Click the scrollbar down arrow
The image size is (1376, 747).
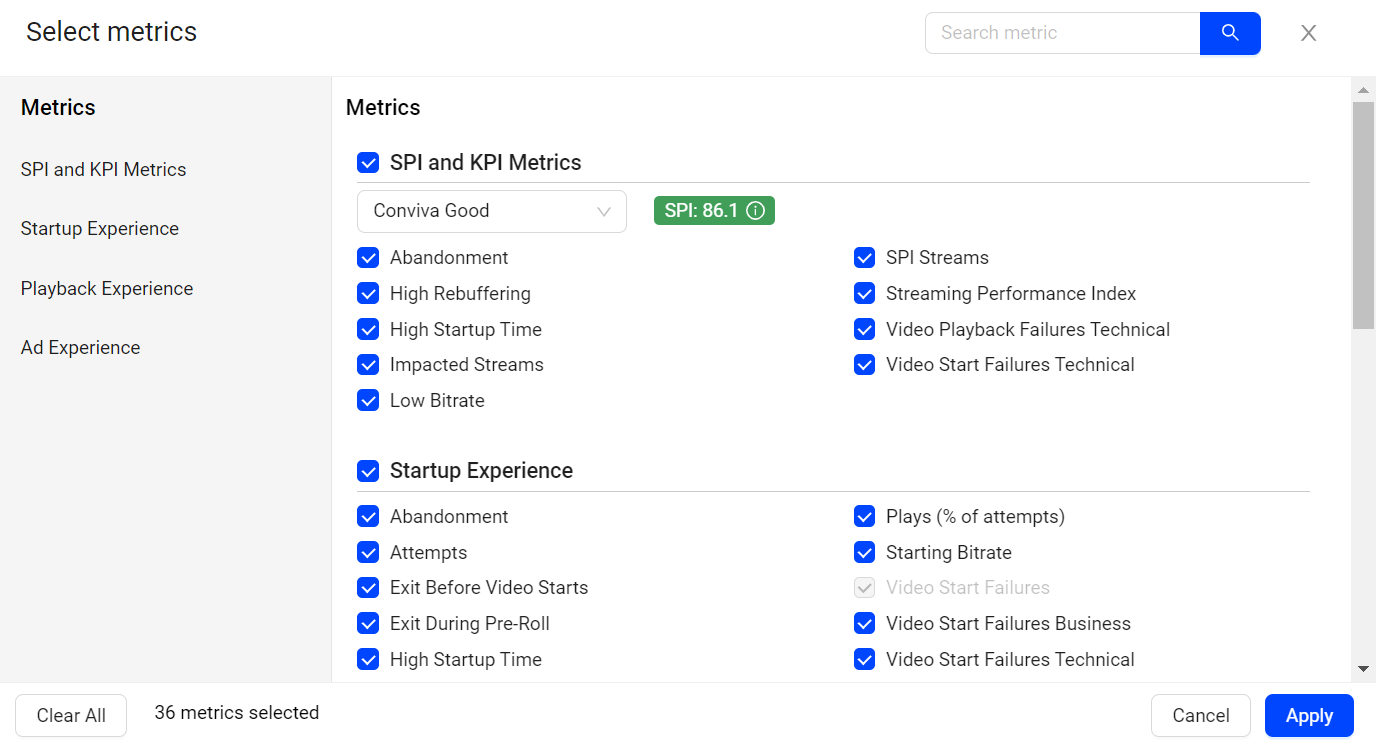(x=1363, y=668)
